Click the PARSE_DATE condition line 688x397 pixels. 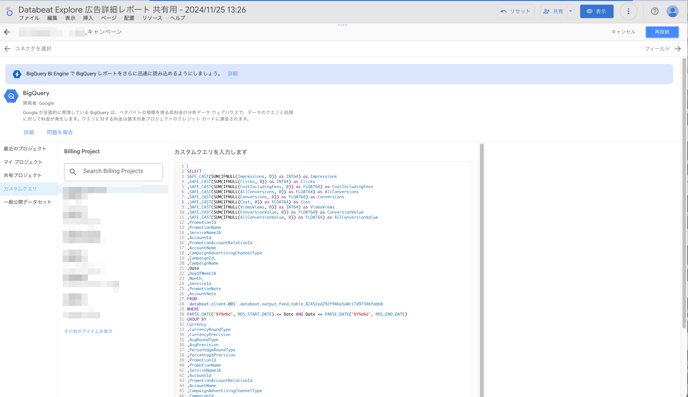[x=297, y=314]
